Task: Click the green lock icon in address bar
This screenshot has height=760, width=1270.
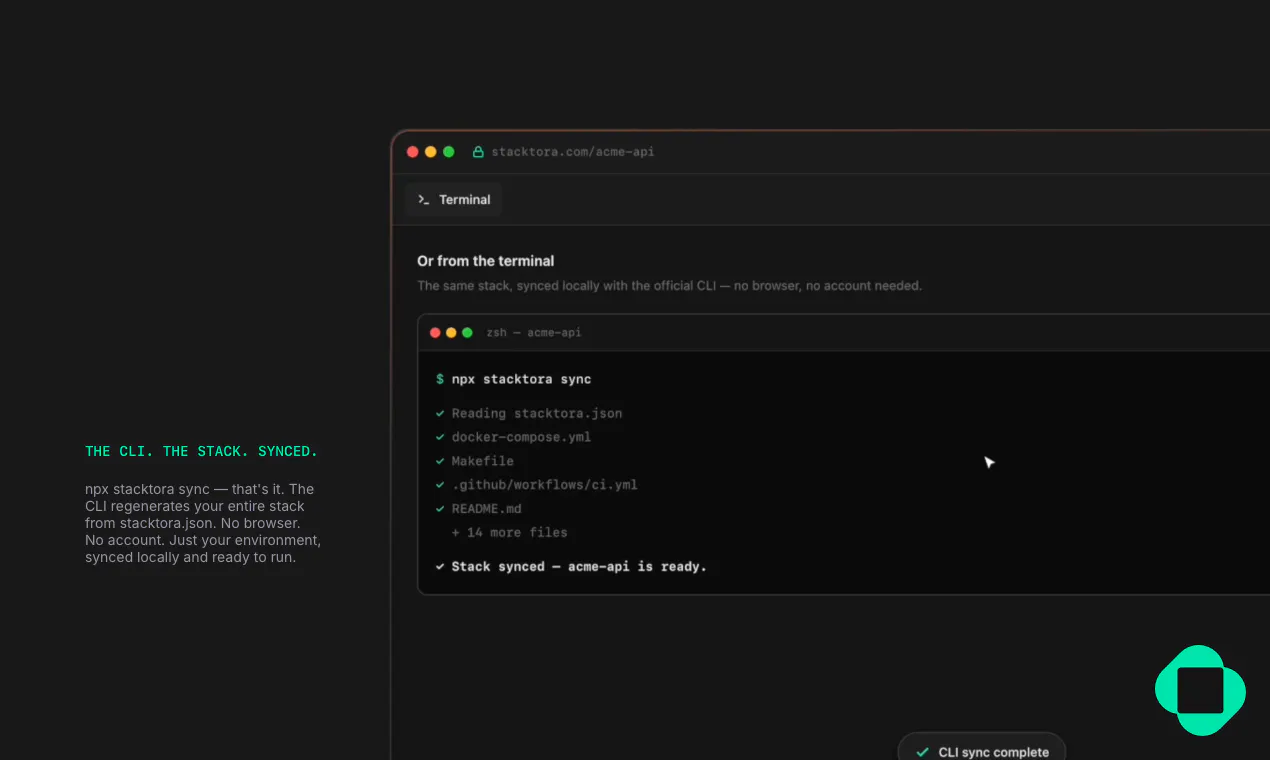Action: pos(478,152)
